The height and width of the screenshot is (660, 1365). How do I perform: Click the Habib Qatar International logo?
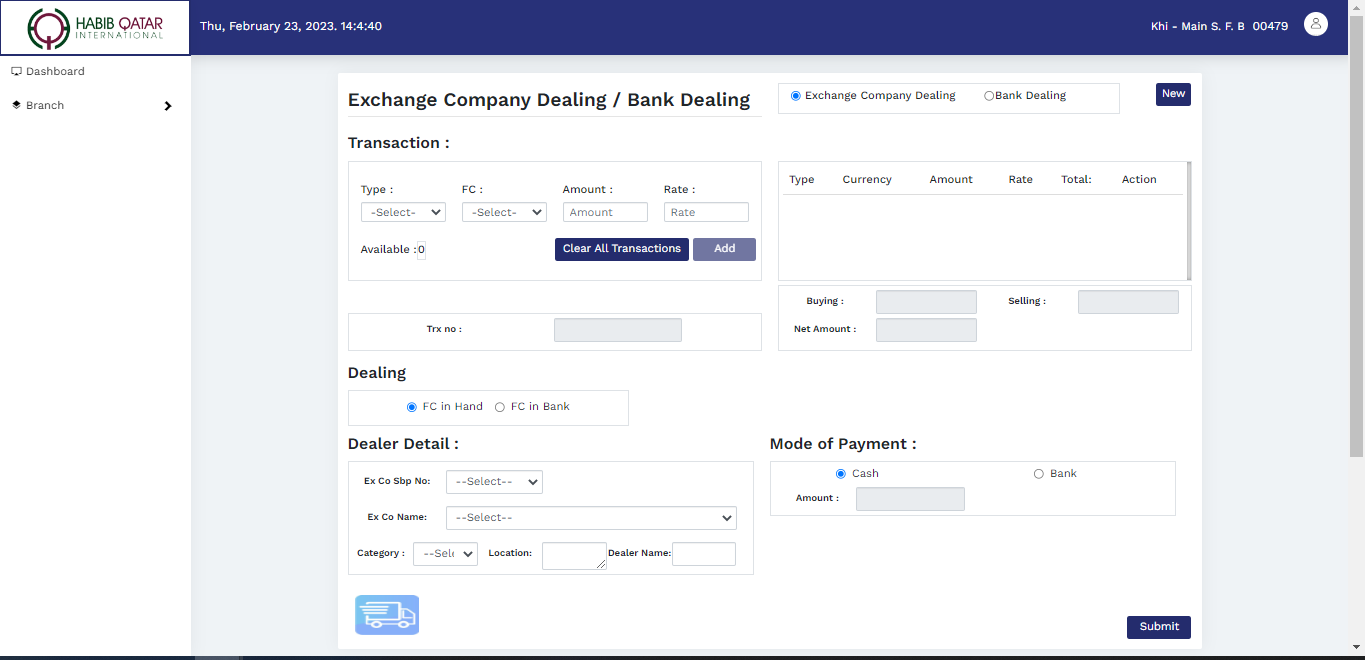pos(95,28)
